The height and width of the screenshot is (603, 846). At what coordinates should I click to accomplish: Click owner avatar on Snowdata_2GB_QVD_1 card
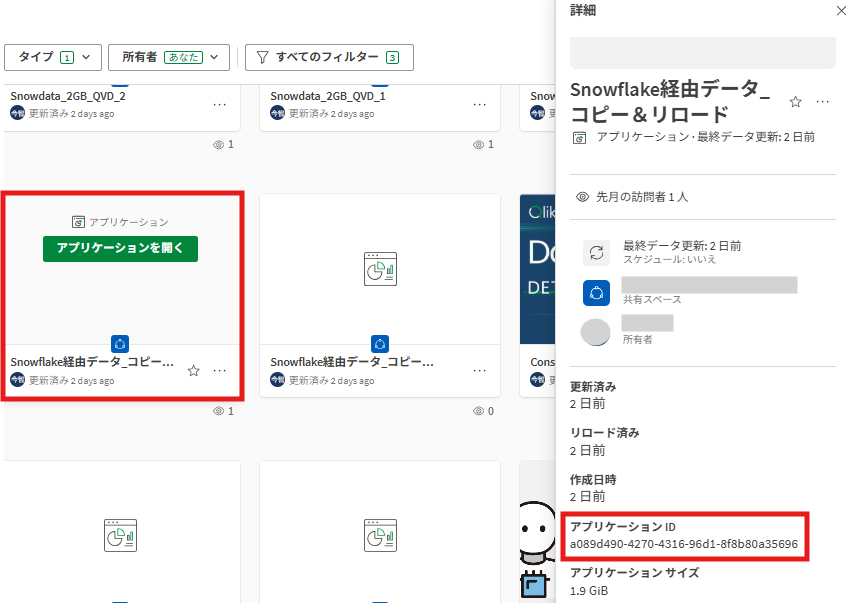[x=277, y=113]
